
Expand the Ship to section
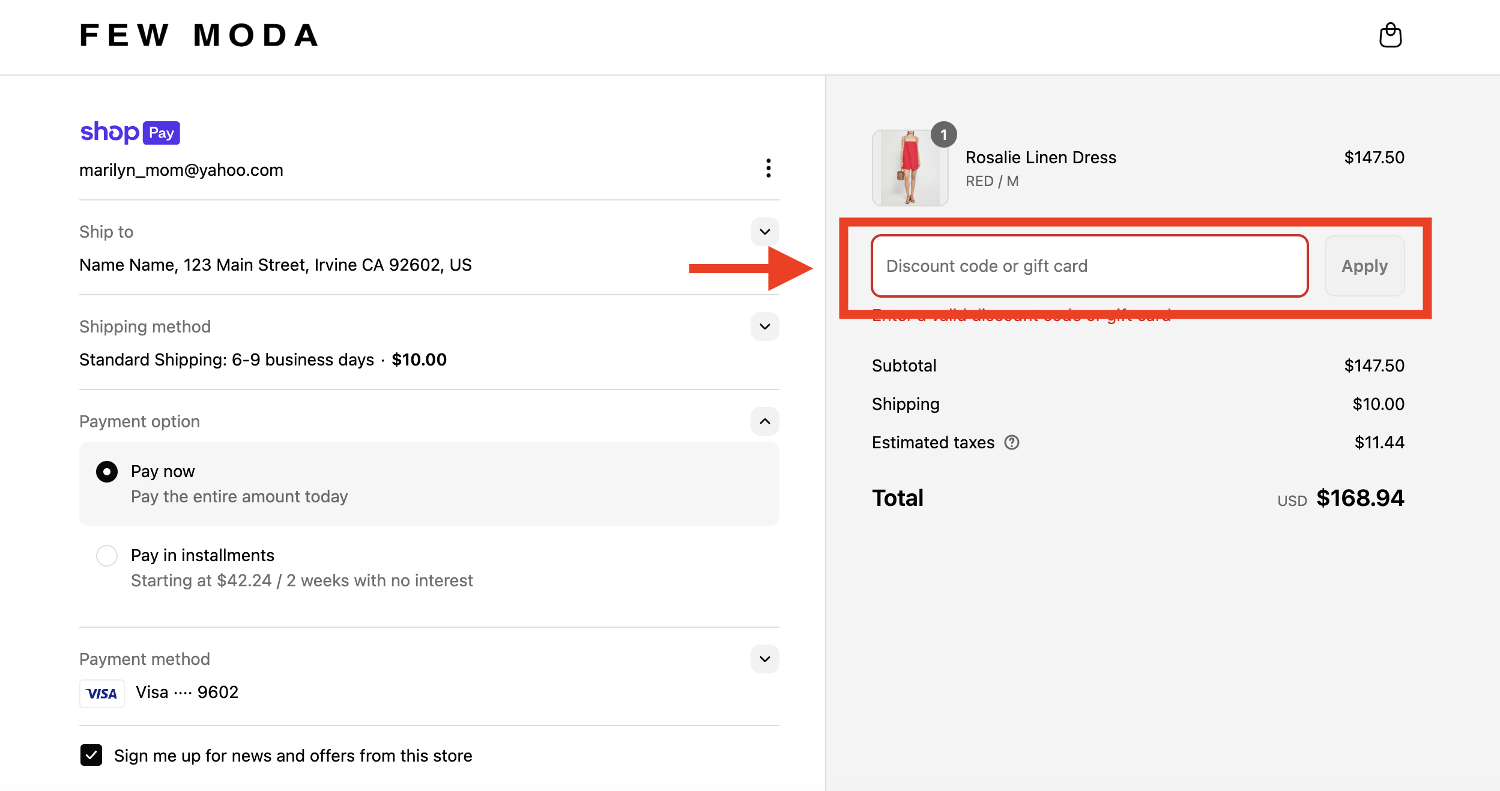click(x=764, y=231)
